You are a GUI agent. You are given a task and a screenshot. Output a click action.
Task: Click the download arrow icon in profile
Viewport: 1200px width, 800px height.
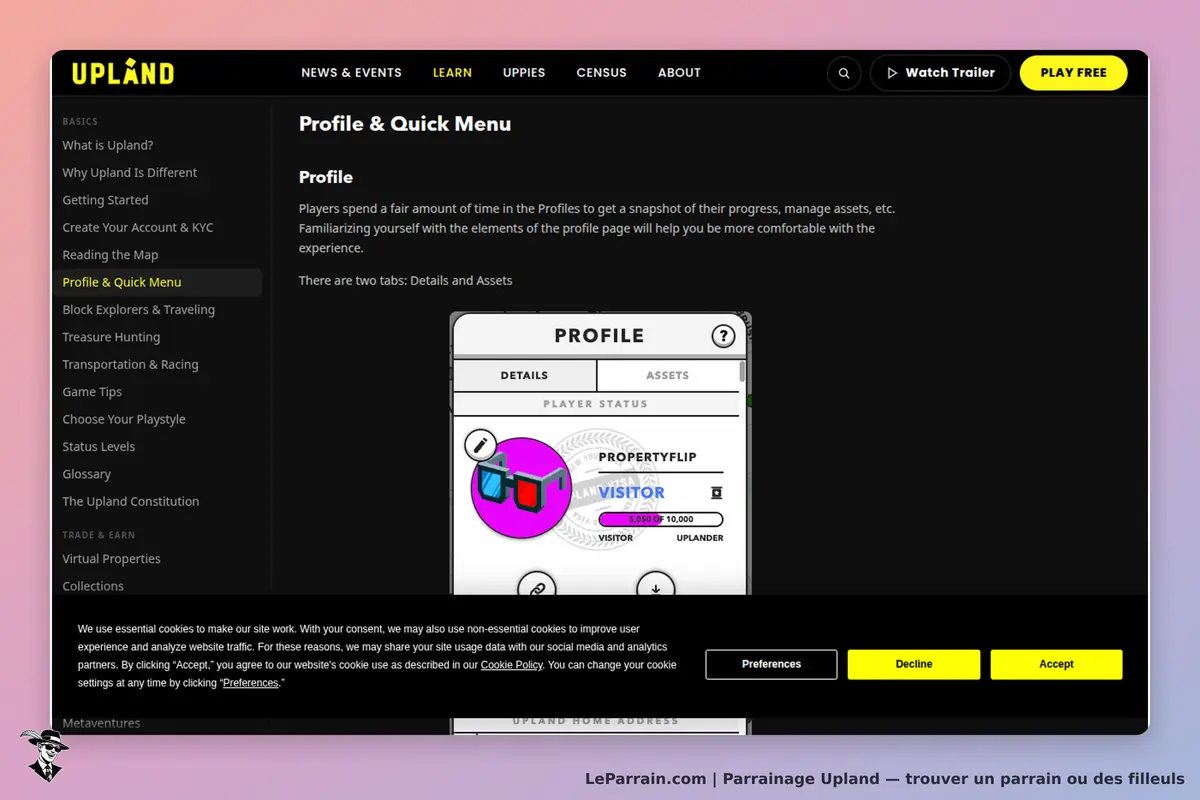tap(656, 588)
